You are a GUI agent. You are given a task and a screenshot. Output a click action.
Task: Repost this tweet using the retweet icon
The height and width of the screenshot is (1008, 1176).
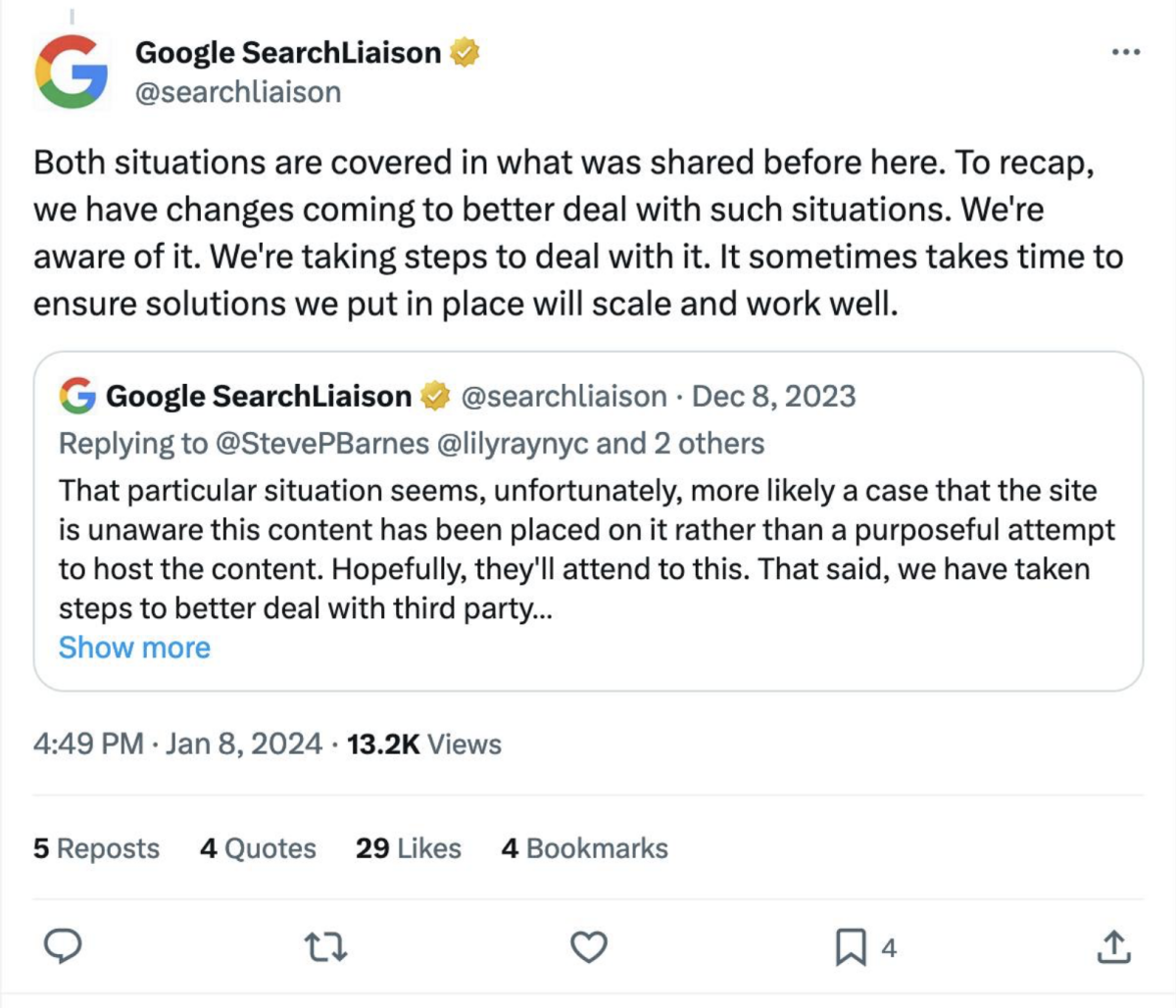click(x=325, y=947)
